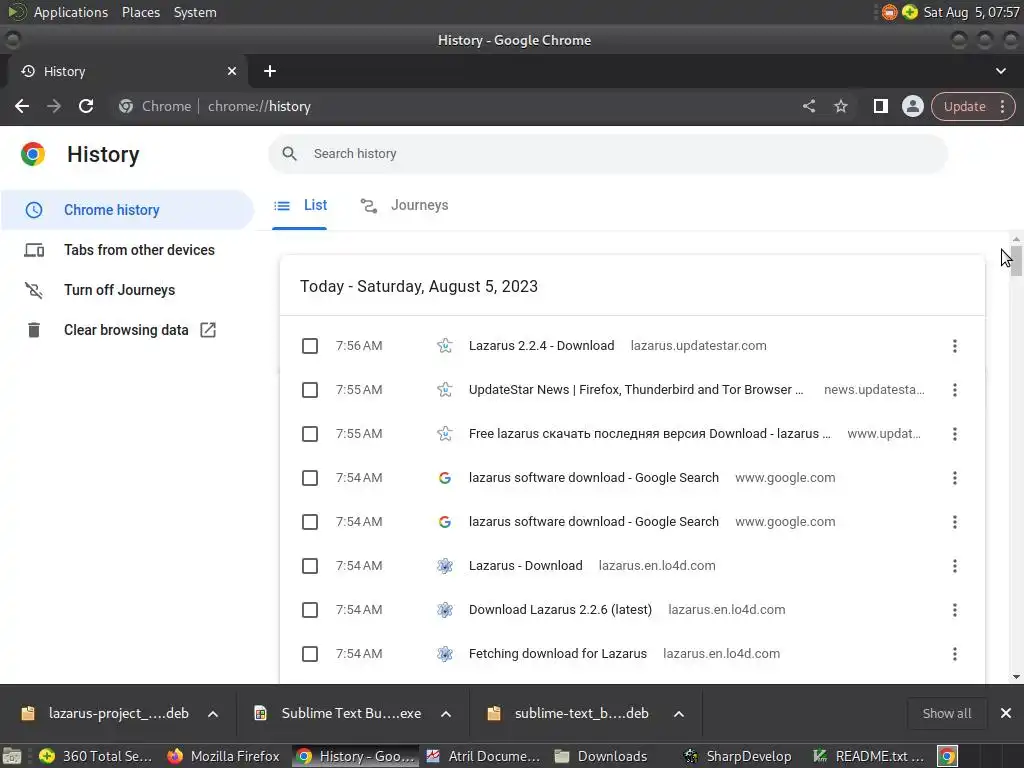Screen dimensions: 1024x768
Task: Click the Search history field
Action: click(x=608, y=153)
